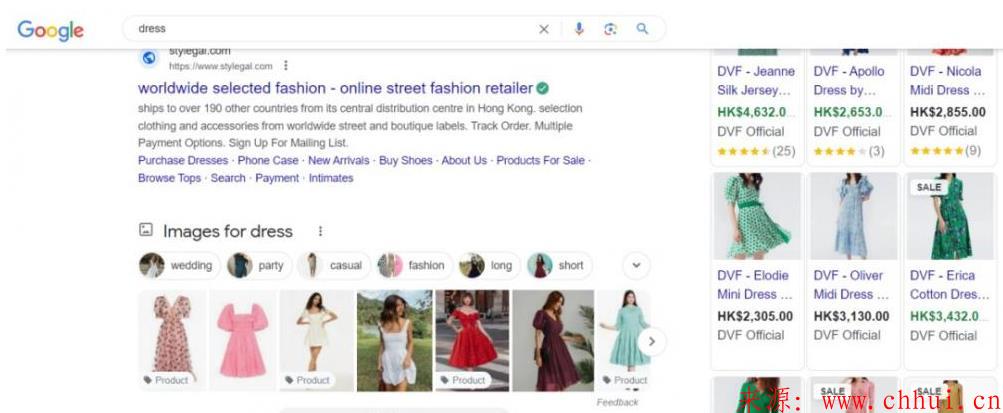
Task: Click the HK$2,305.00 price text
Action: pyautogui.click(x=755, y=316)
